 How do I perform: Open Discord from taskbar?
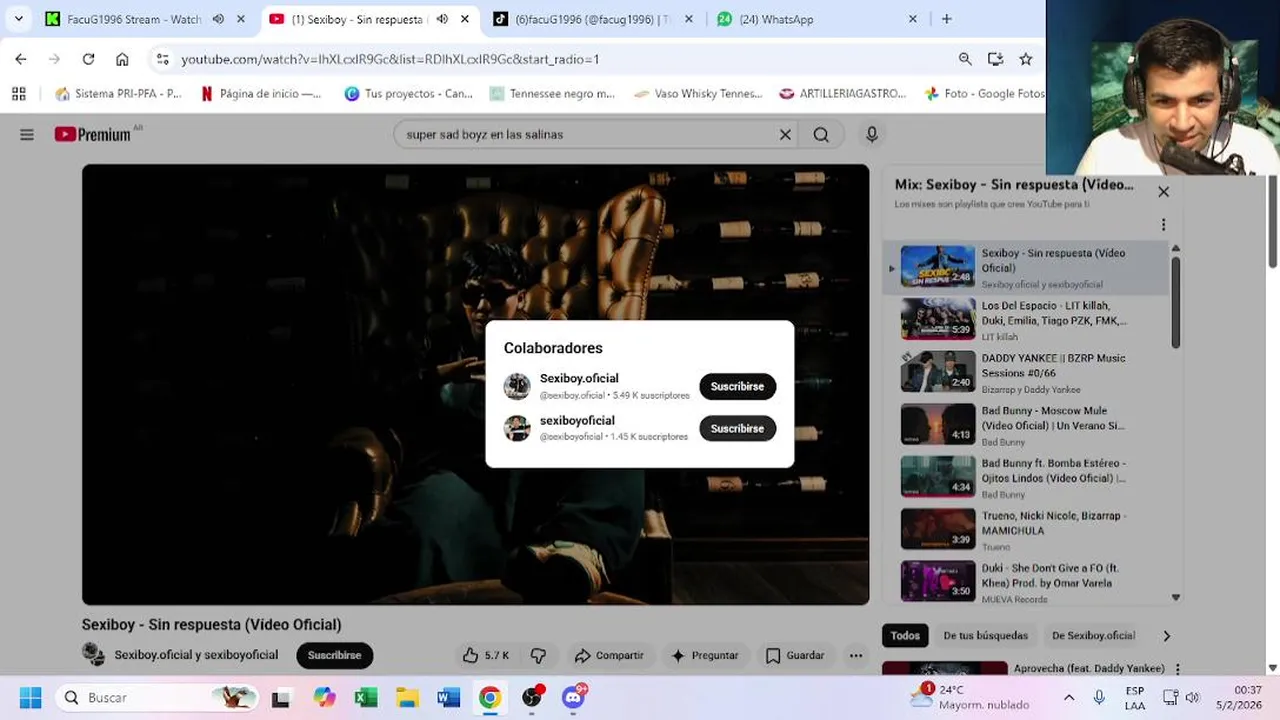click(573, 697)
